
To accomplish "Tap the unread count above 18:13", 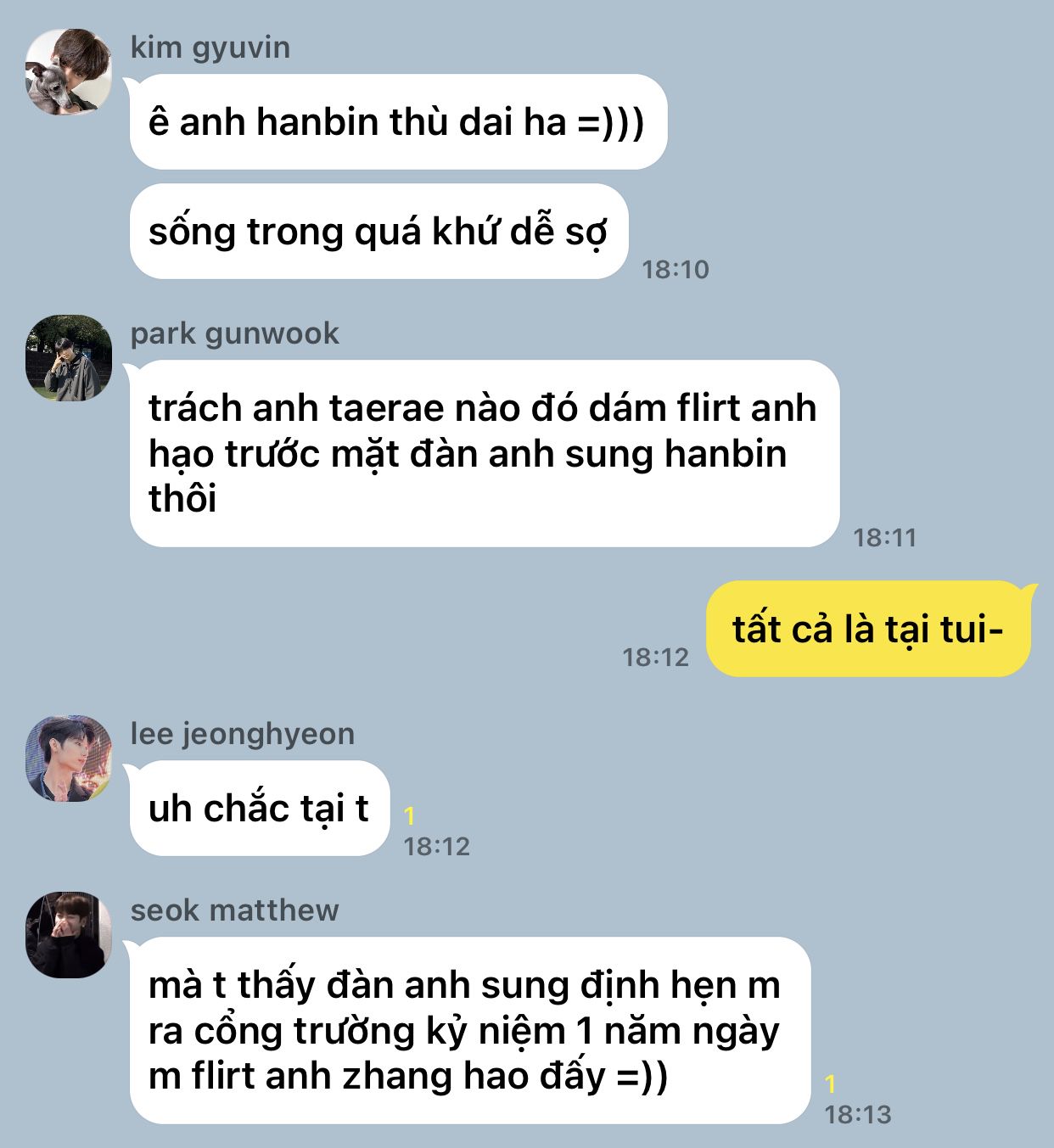I will pos(831,1084).
